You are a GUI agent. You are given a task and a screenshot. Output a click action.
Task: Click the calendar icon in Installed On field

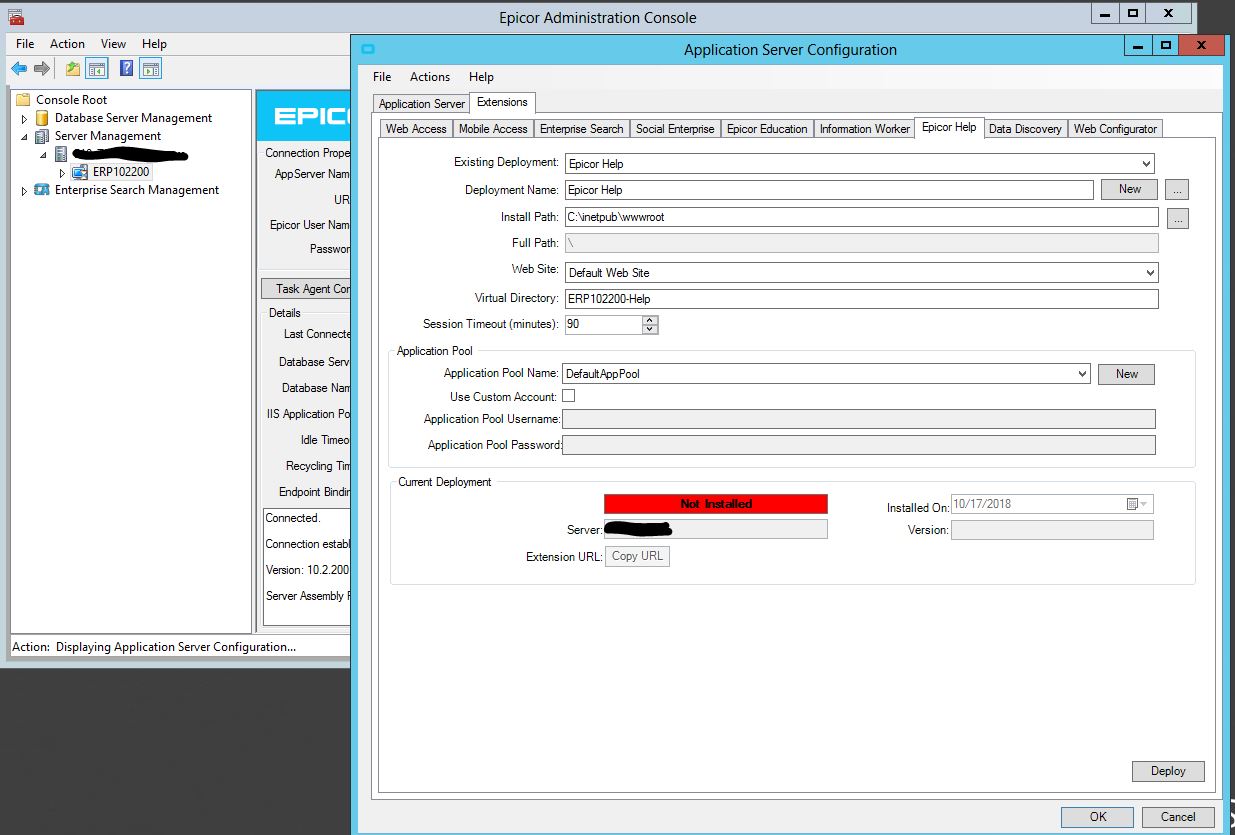1133,504
